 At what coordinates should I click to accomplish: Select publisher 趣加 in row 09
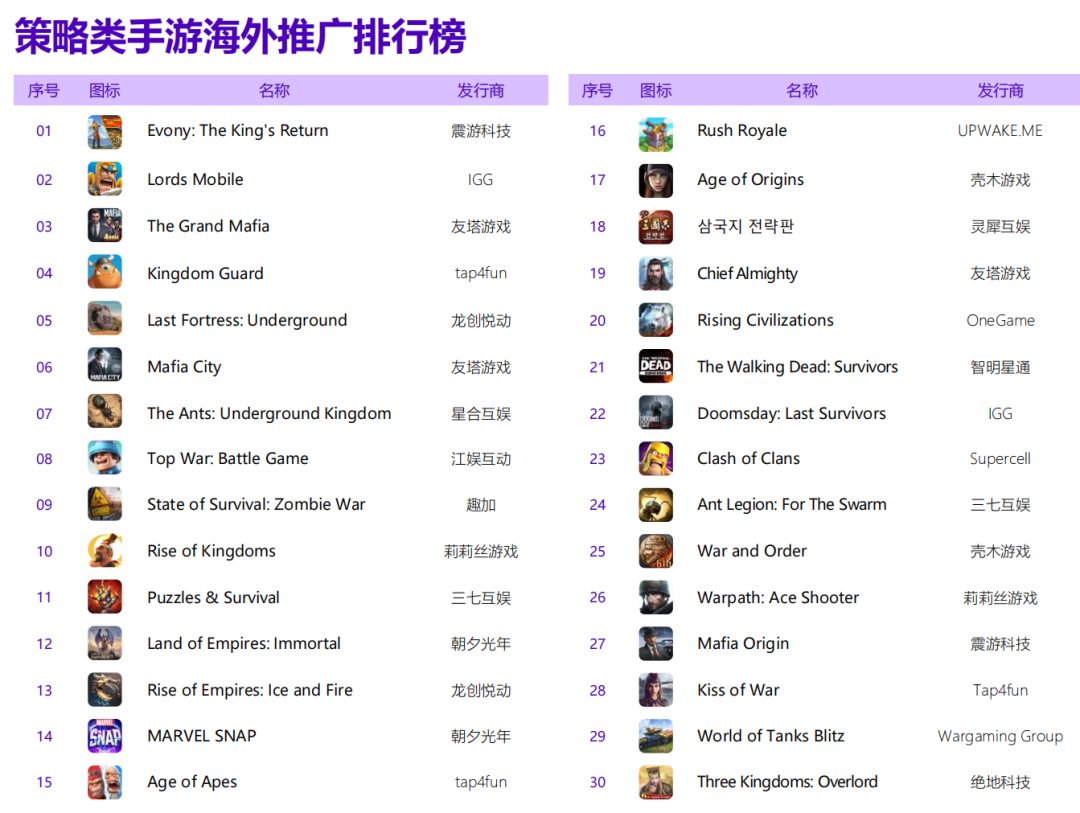[x=481, y=504]
